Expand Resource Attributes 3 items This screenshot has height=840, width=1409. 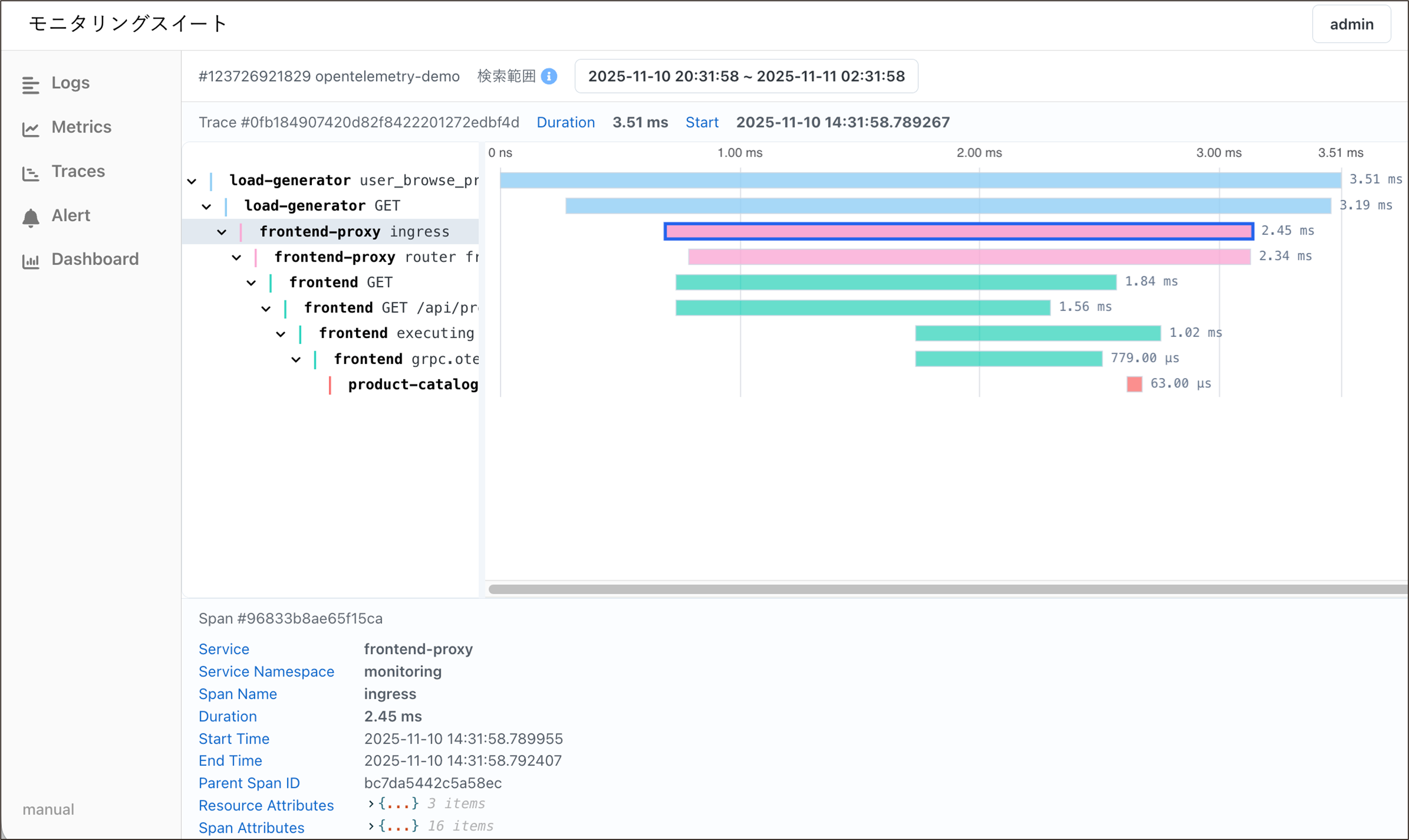click(371, 804)
